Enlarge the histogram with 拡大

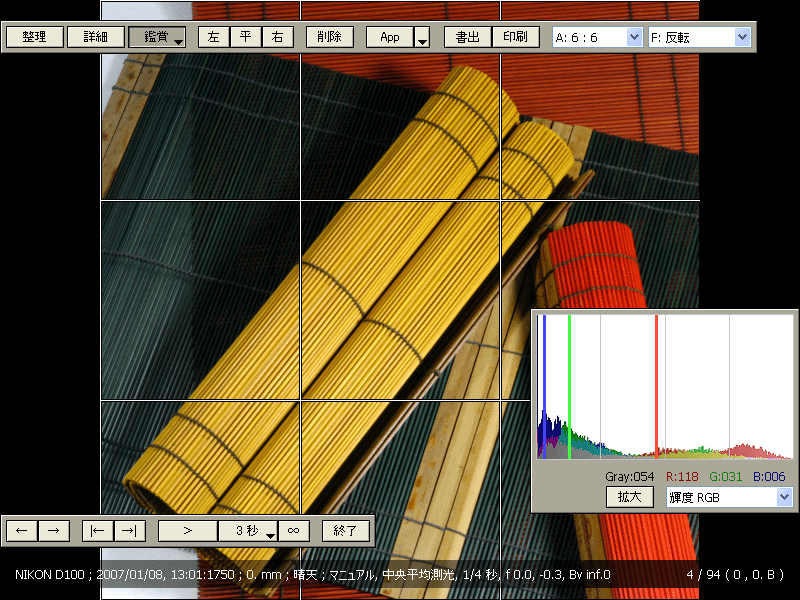[x=630, y=497]
